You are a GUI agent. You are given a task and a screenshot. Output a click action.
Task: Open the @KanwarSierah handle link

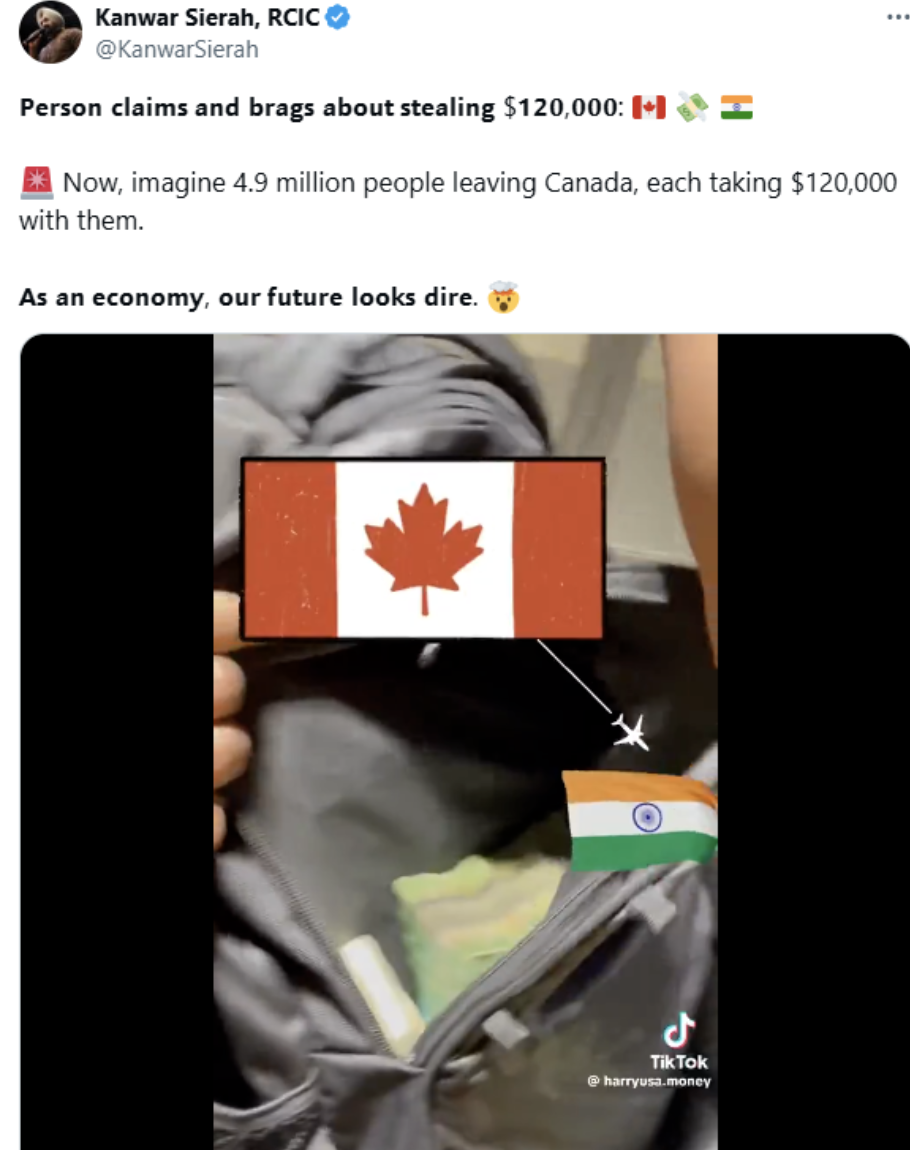[177, 49]
